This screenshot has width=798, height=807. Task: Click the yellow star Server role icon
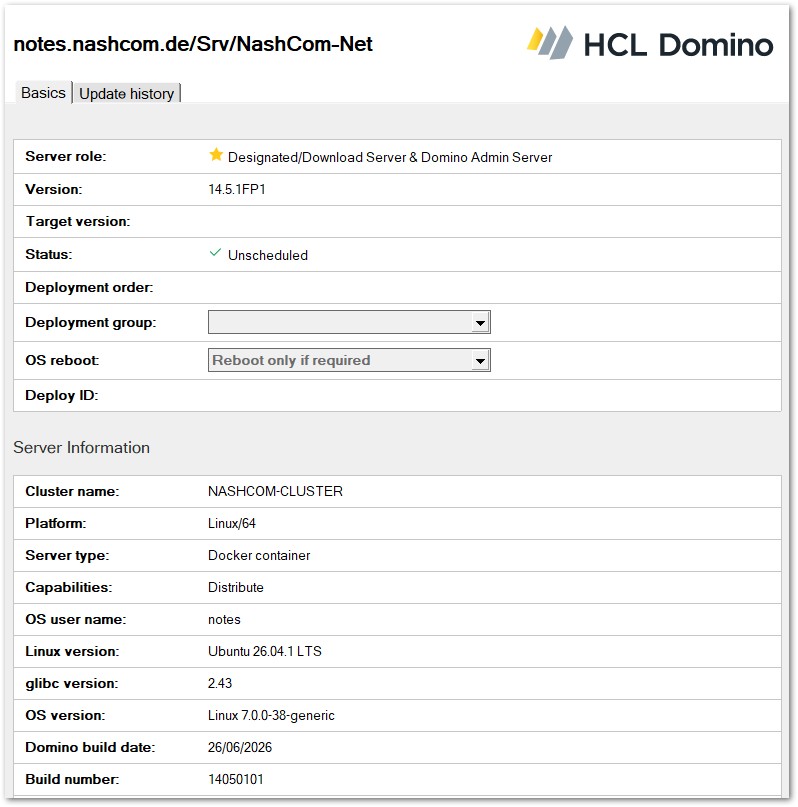tap(216, 154)
